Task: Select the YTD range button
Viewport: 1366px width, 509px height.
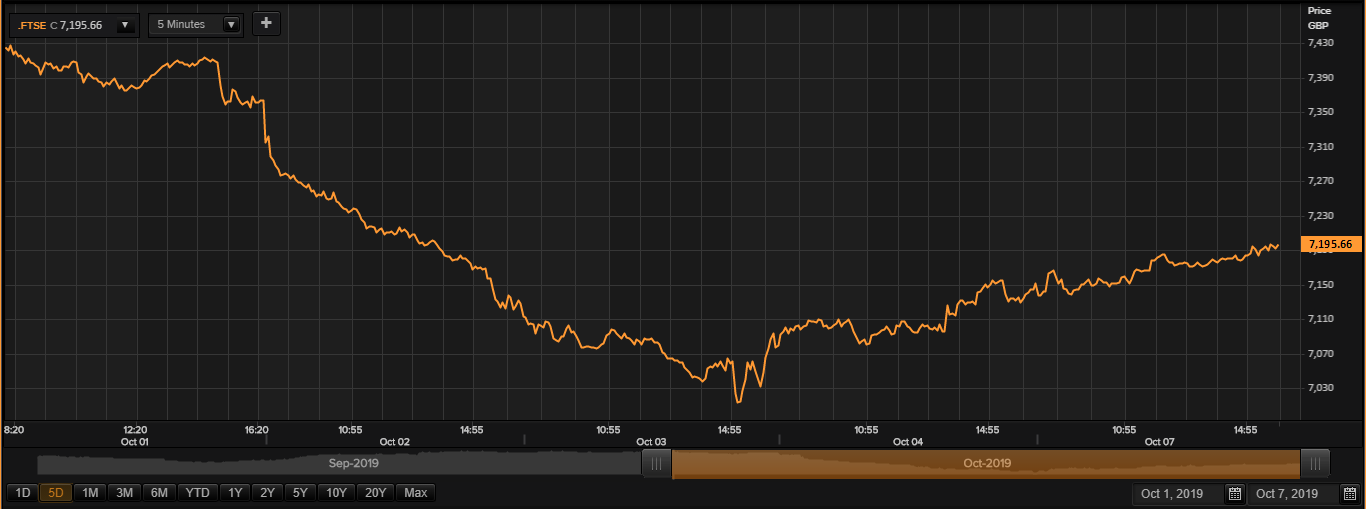Action: (x=198, y=493)
